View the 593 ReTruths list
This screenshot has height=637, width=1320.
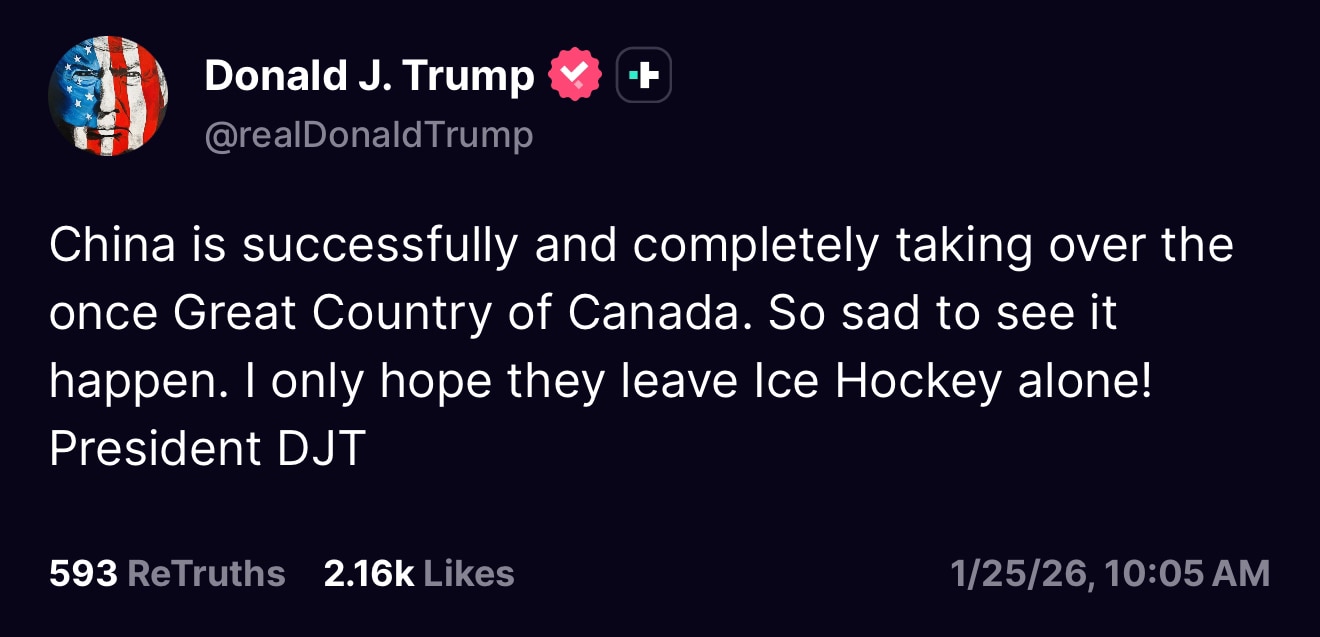click(x=167, y=574)
